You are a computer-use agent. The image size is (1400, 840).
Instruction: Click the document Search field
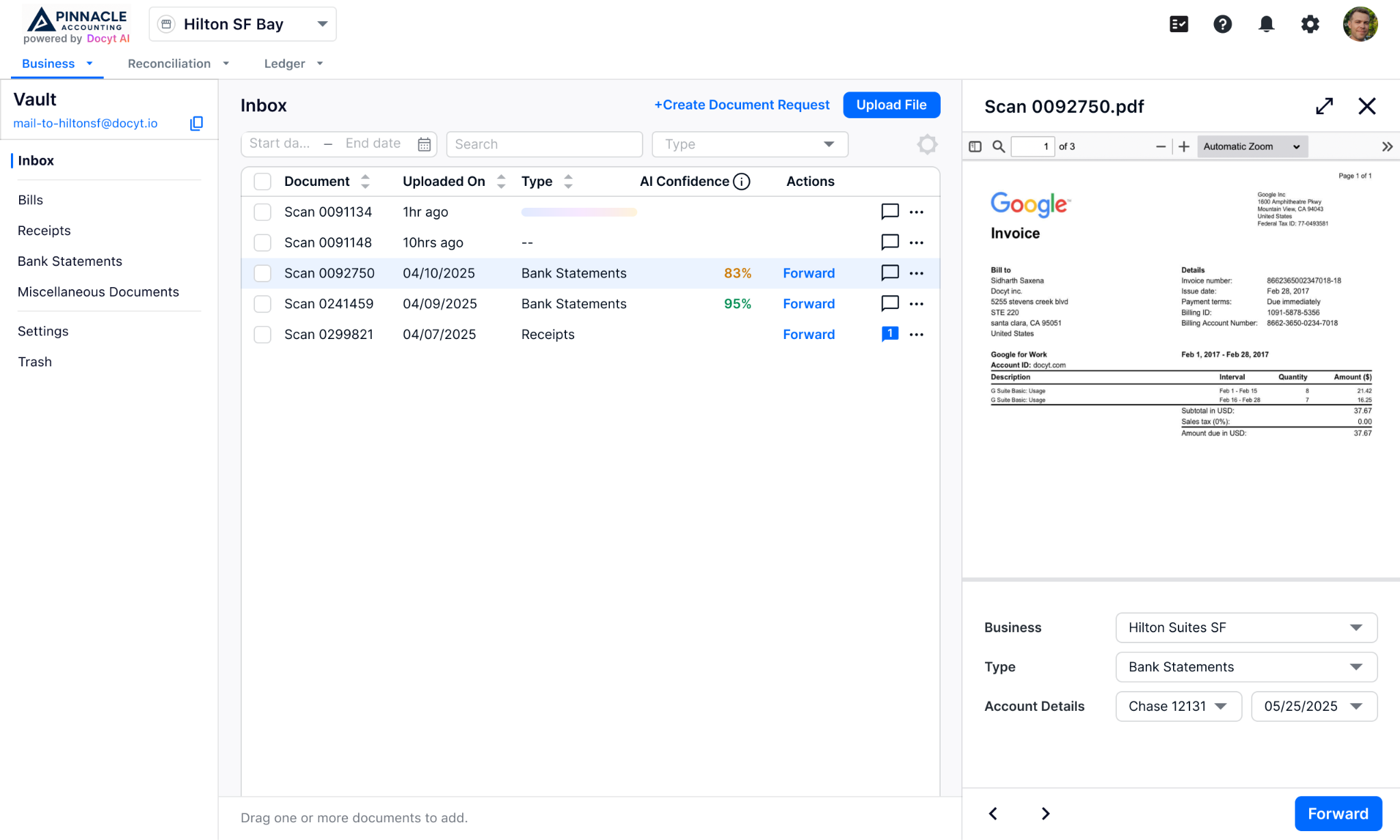(x=544, y=144)
